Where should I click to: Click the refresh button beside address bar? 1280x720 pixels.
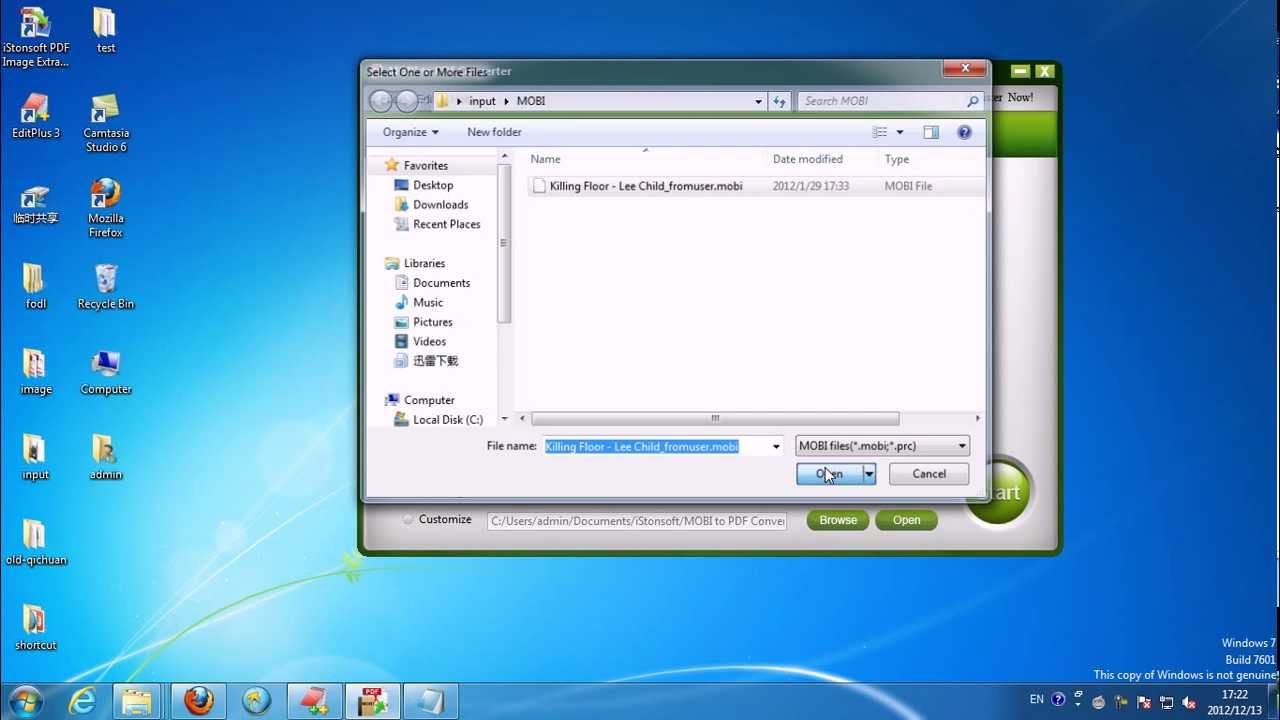[779, 101]
